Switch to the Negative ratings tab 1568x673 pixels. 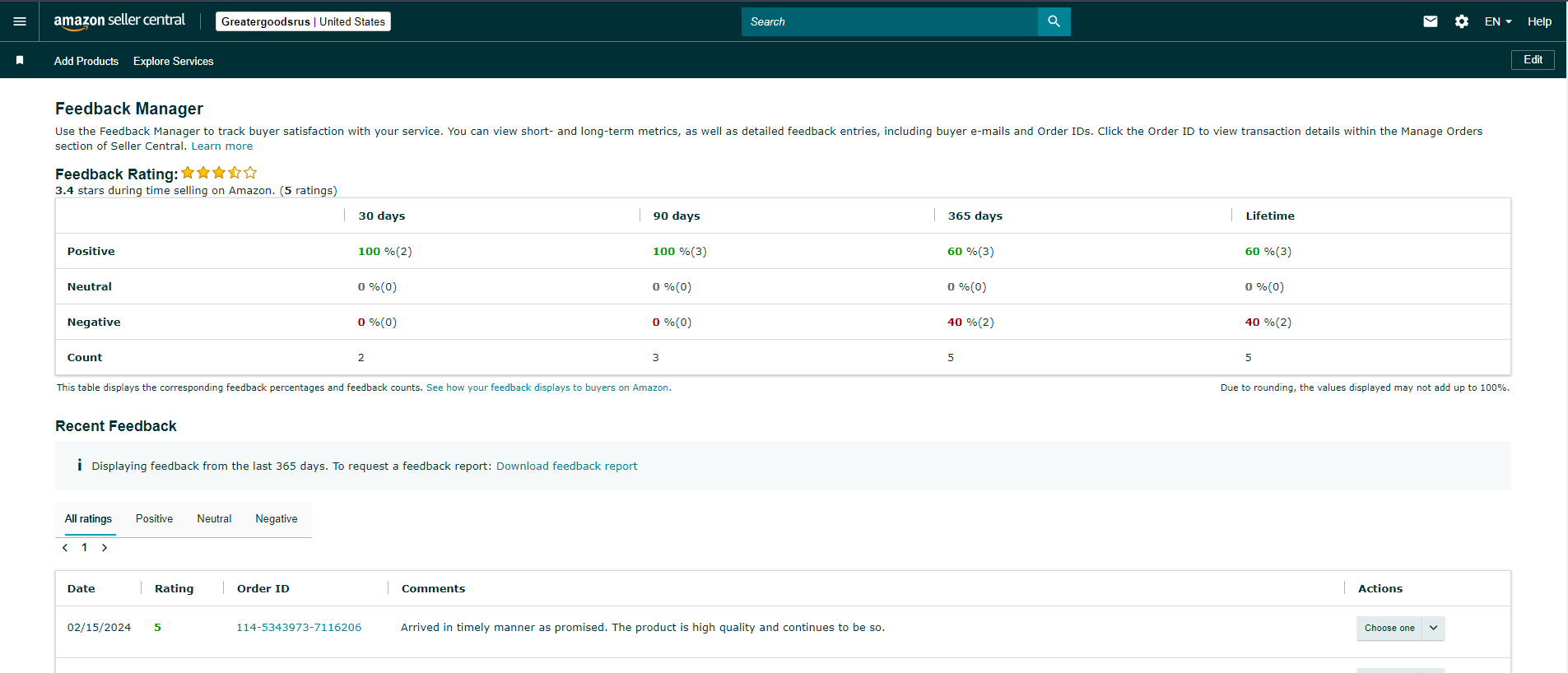pos(277,519)
